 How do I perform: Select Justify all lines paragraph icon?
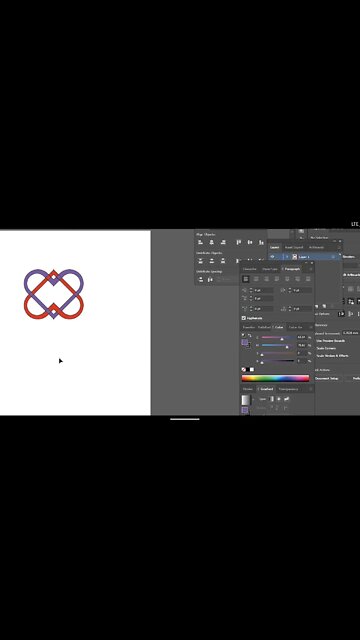pyautogui.click(x=308, y=279)
